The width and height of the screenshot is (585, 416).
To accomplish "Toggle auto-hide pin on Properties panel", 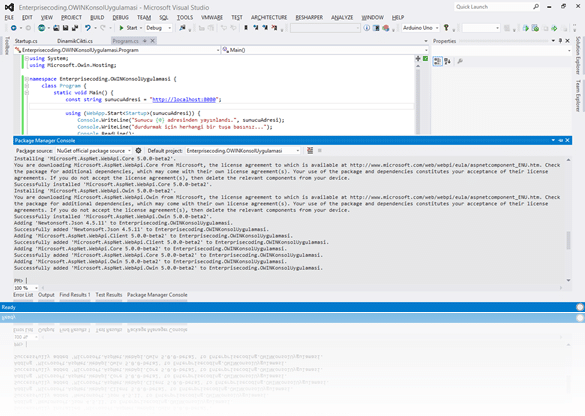I will pyautogui.click(x=560, y=41).
